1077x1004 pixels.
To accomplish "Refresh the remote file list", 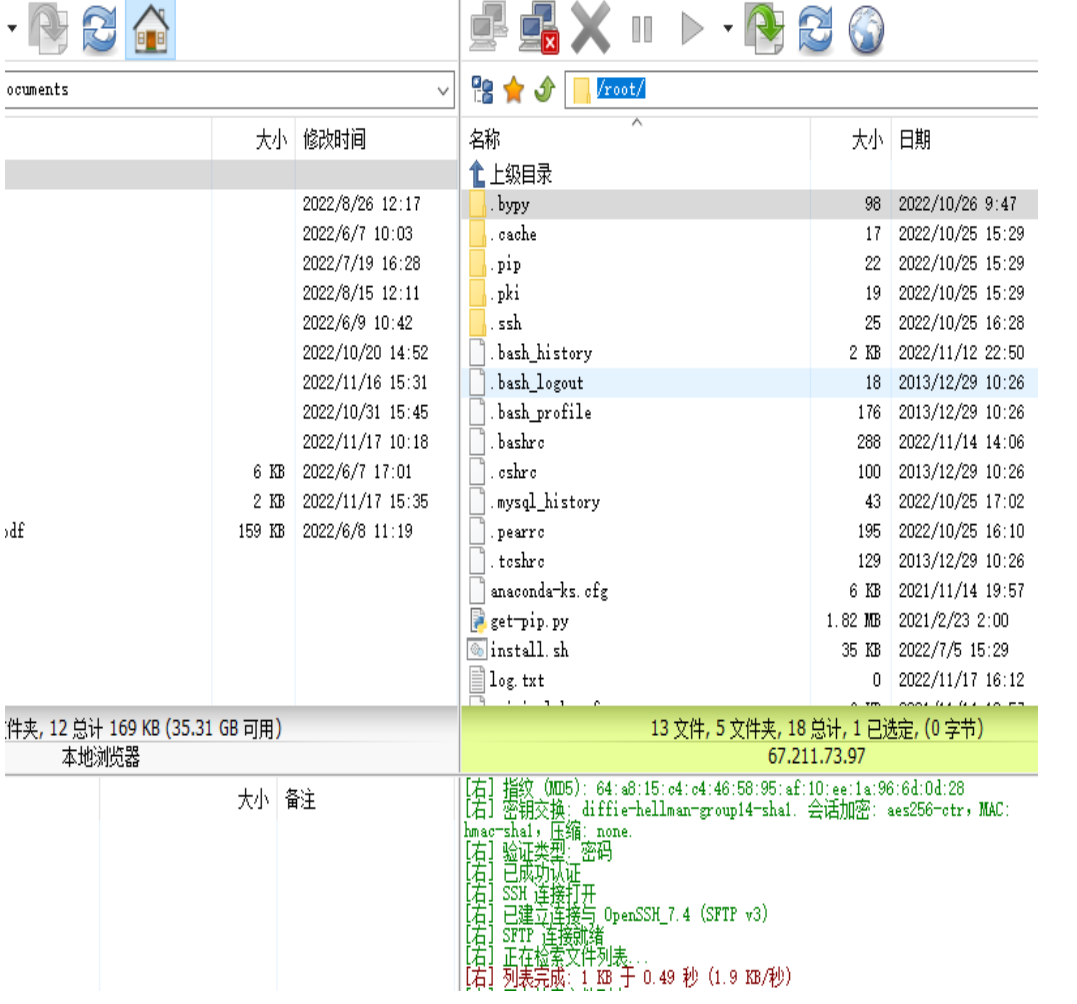I will 816,30.
